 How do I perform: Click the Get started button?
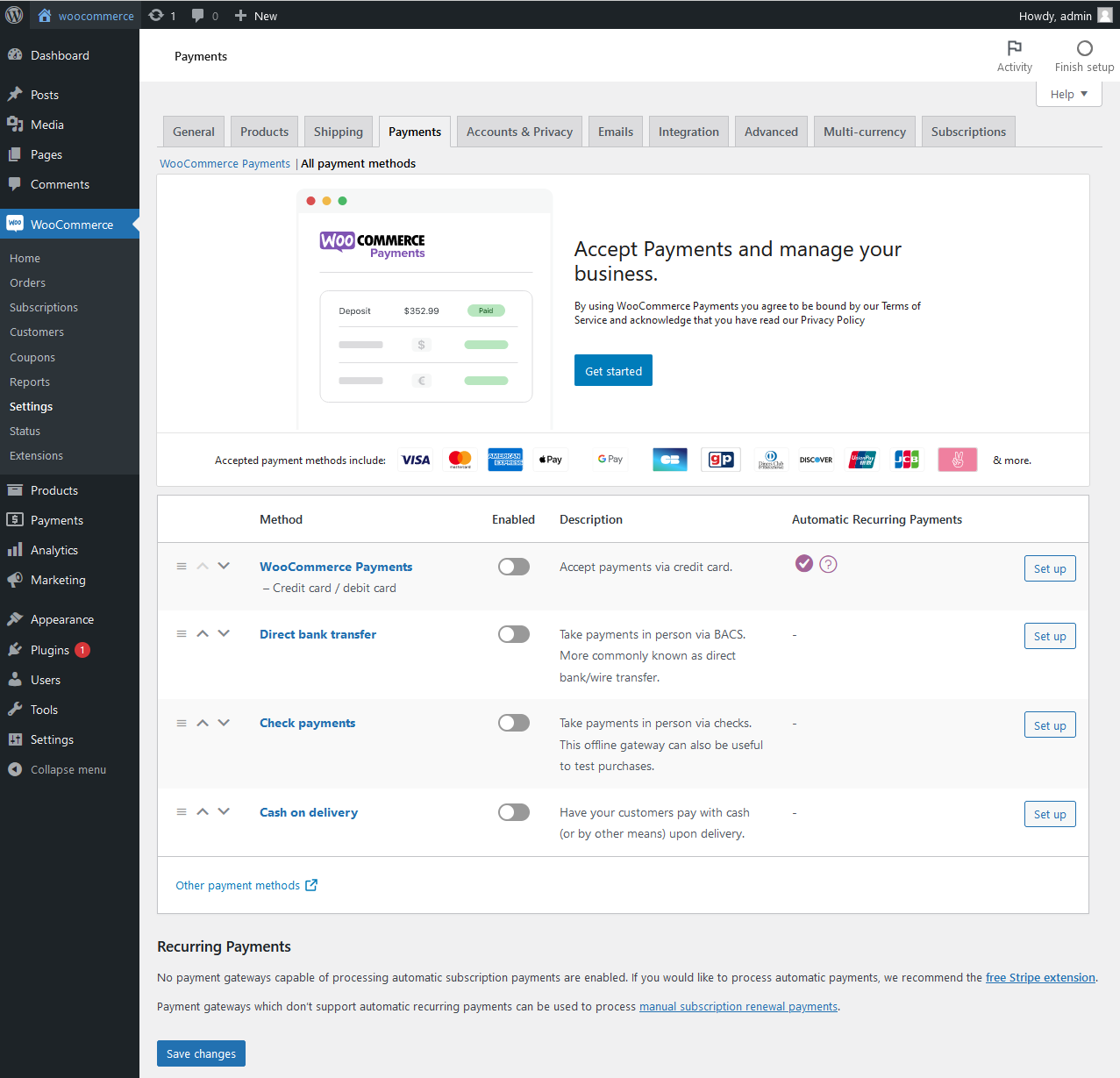[613, 370]
